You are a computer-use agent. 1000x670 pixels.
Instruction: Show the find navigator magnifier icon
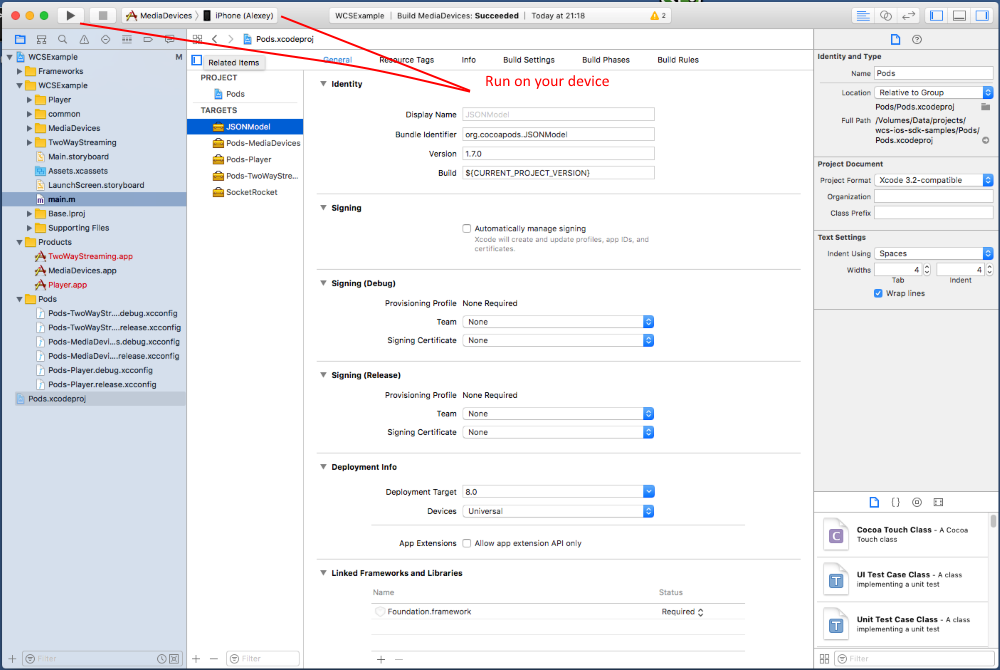[x=63, y=39]
